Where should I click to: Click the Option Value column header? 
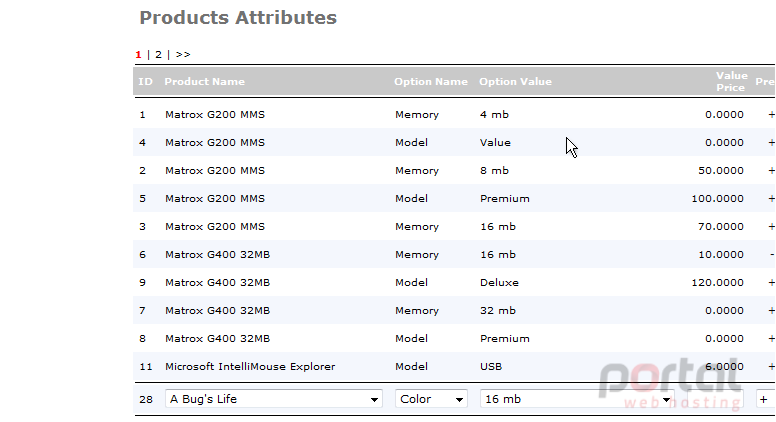[515, 82]
